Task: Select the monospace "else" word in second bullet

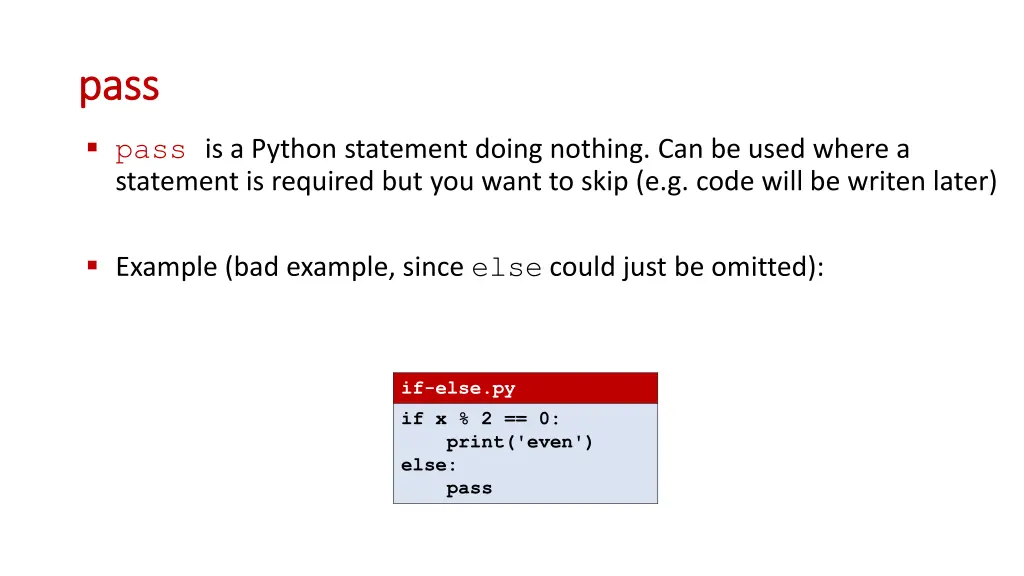Action: [507, 268]
